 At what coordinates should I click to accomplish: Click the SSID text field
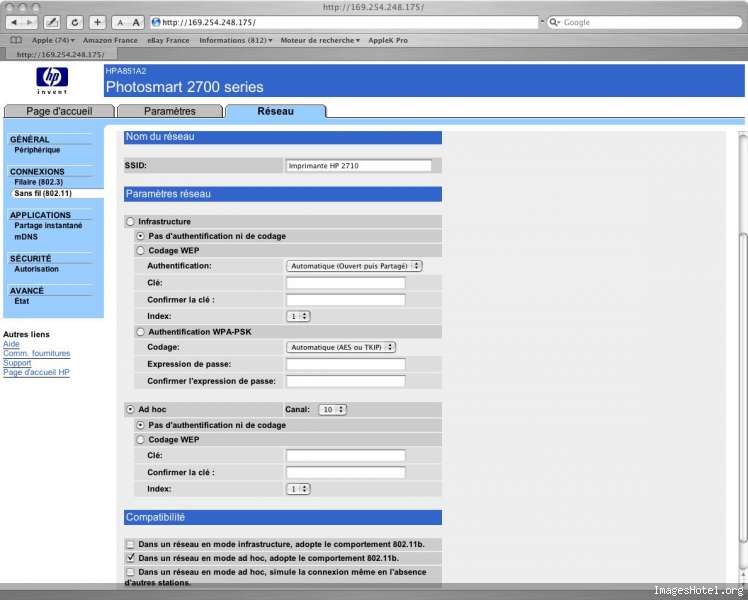[358, 165]
